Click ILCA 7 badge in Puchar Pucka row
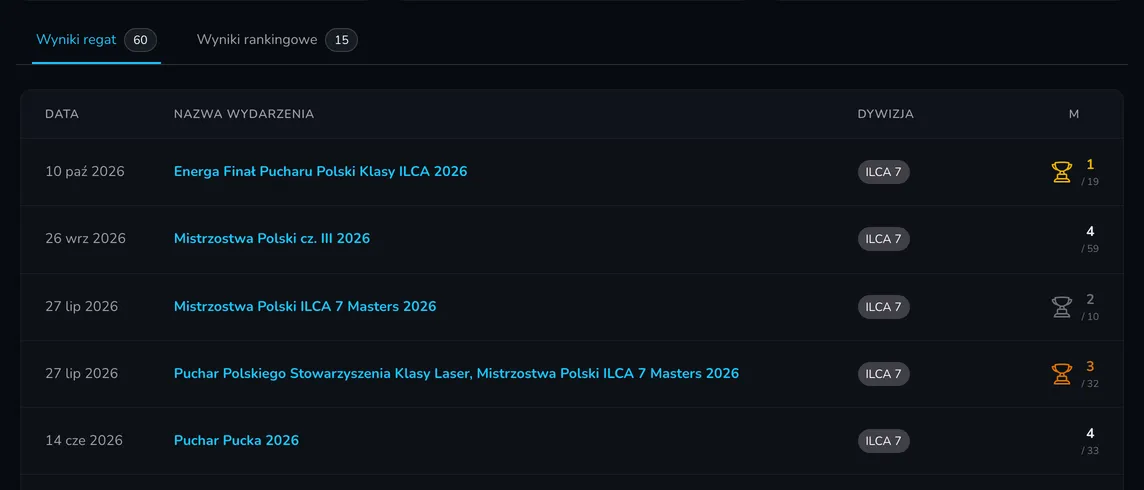Viewport: 1144px width, 490px height. [x=884, y=441]
